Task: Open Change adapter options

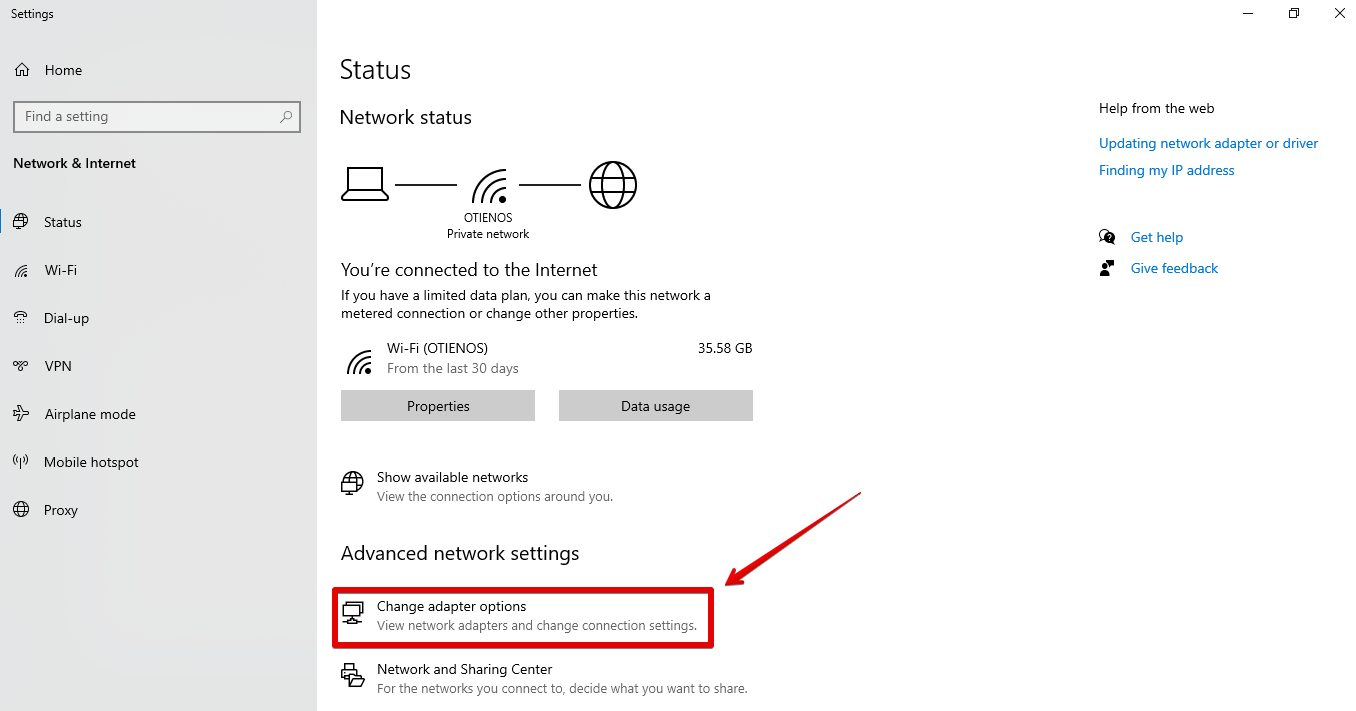Action: (x=451, y=607)
